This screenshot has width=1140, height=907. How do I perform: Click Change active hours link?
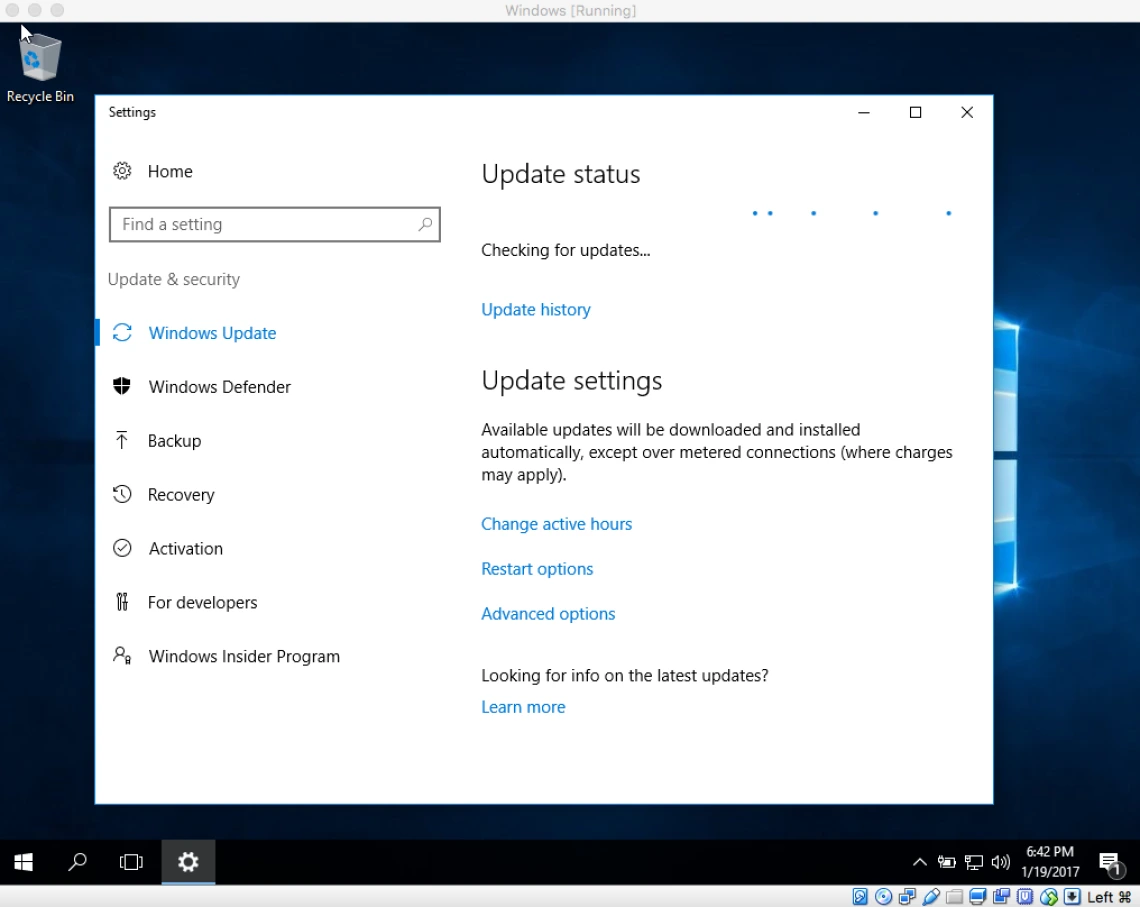pos(556,524)
